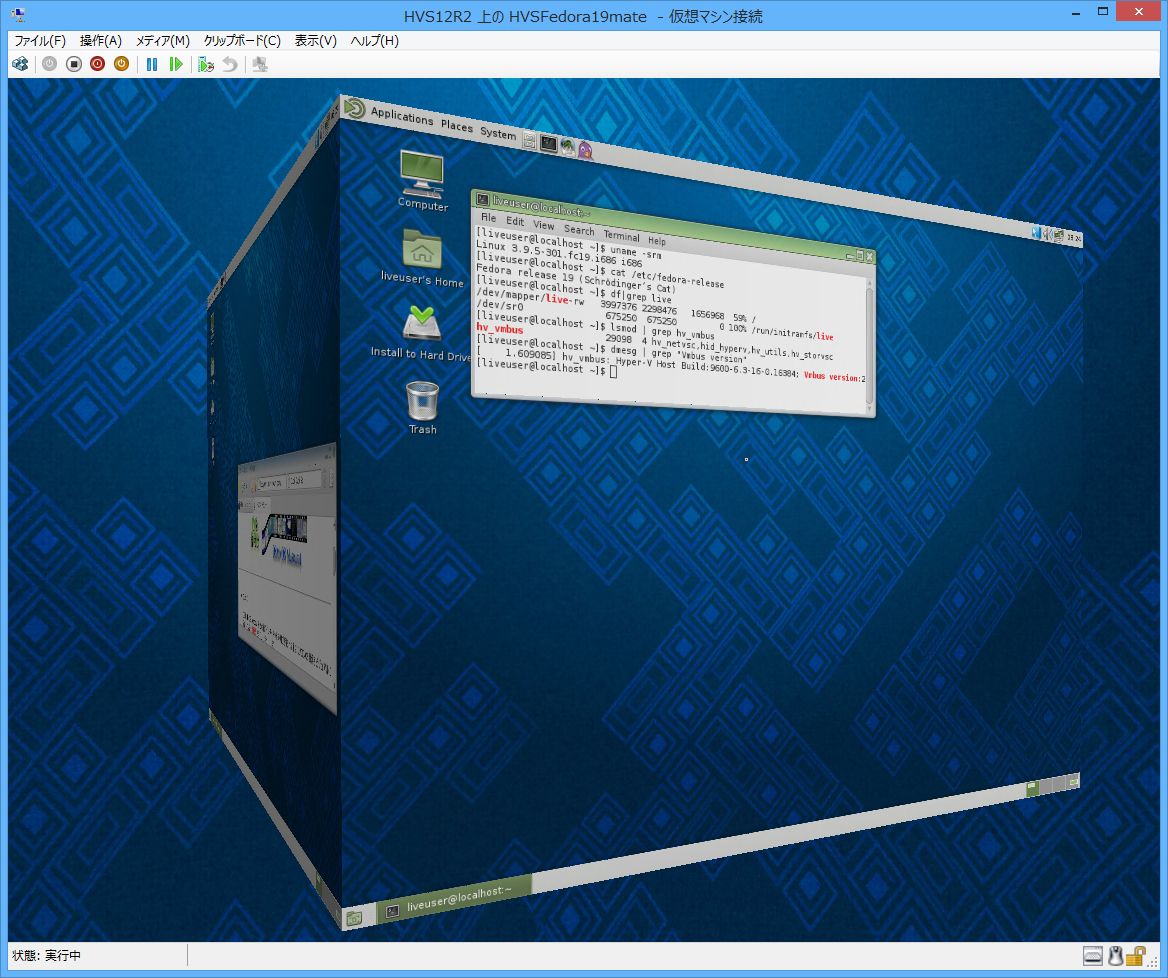Click the Checkpoint snapshot toolbar icon
This screenshot has width=1168, height=978.
(x=206, y=64)
